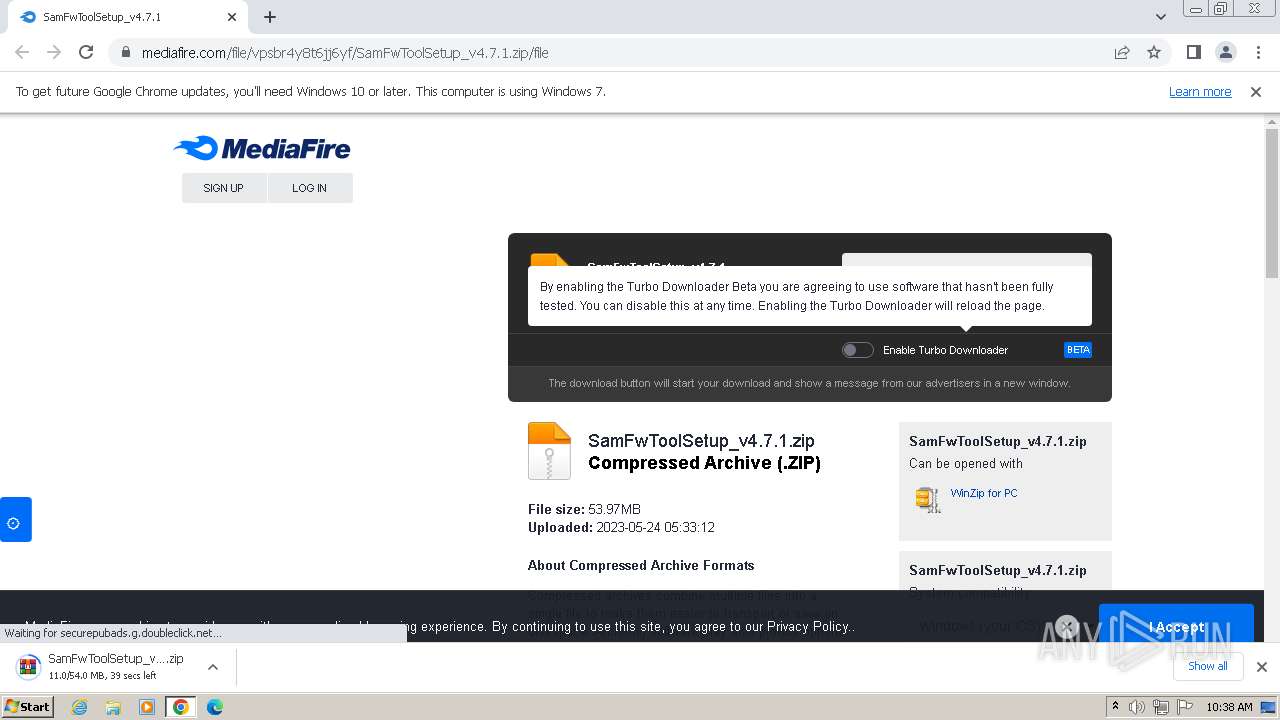Close the downloads bar
Image resolution: width=1280 pixels, height=720 pixels.
[1262, 667]
